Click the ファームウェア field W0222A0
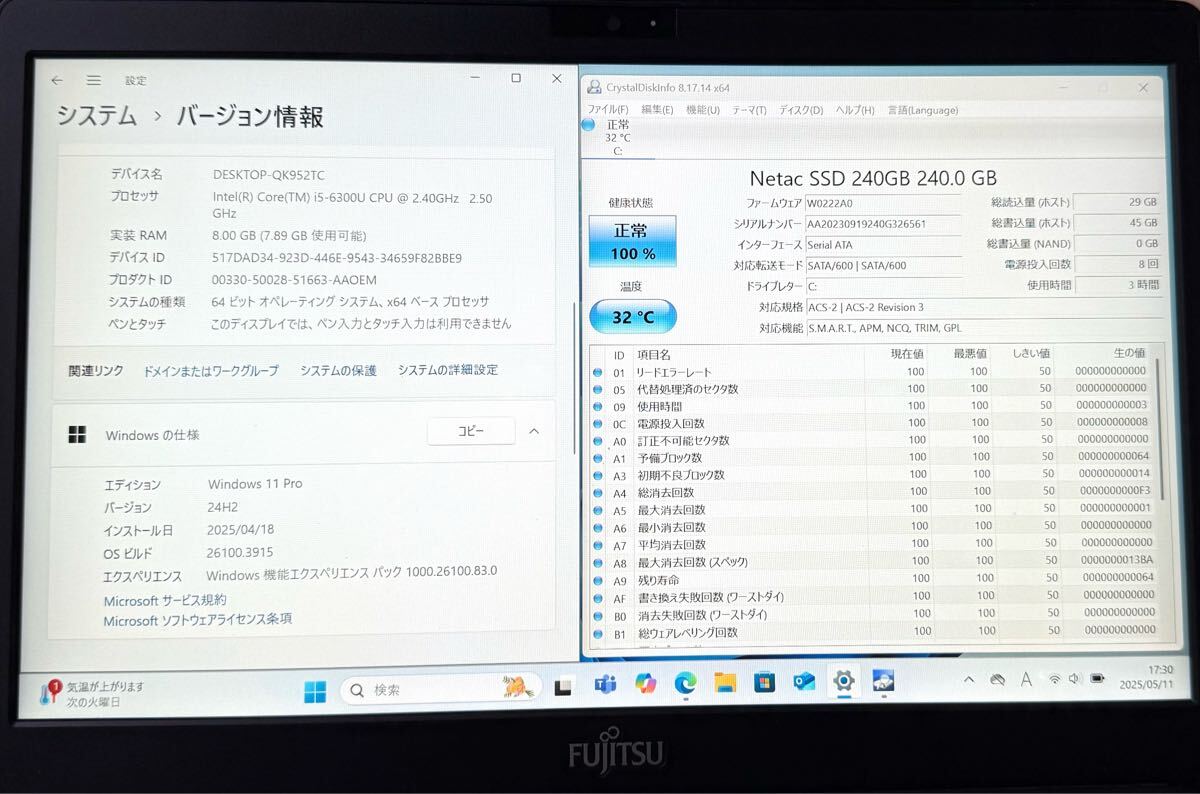Image resolution: width=1200 pixels, height=794 pixels. 884,203
